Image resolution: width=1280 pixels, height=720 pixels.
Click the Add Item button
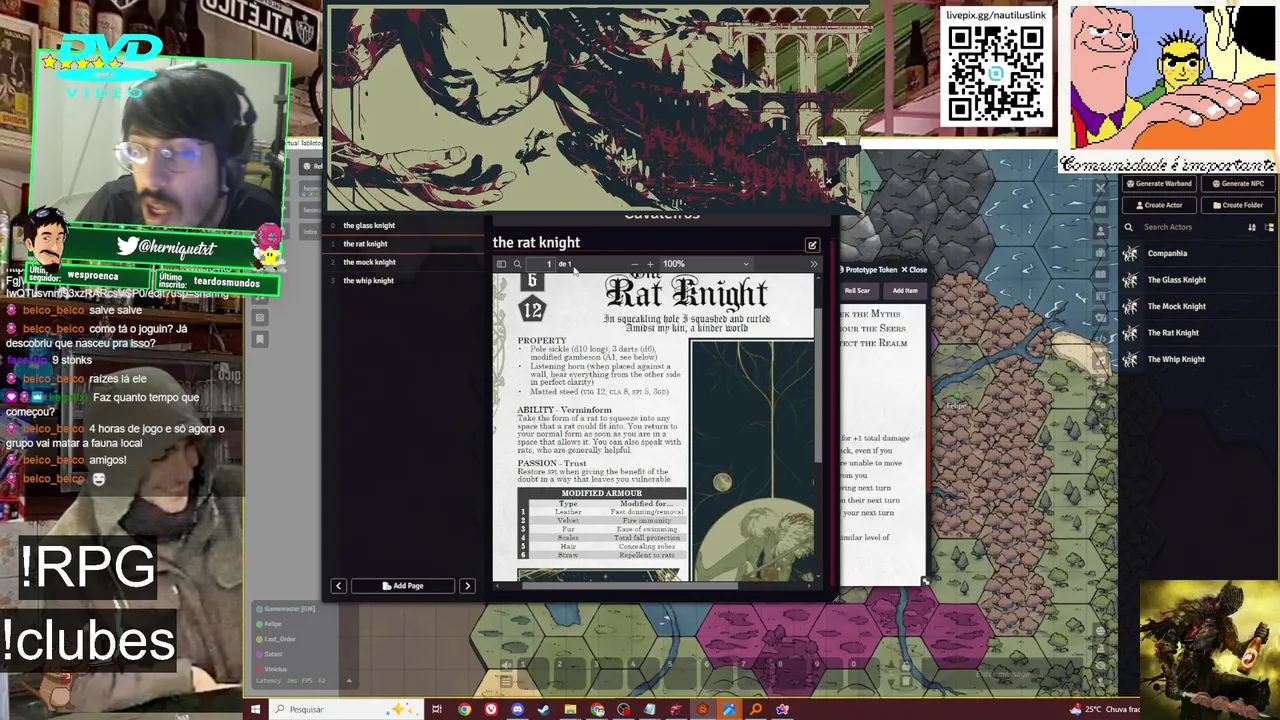[x=904, y=291]
